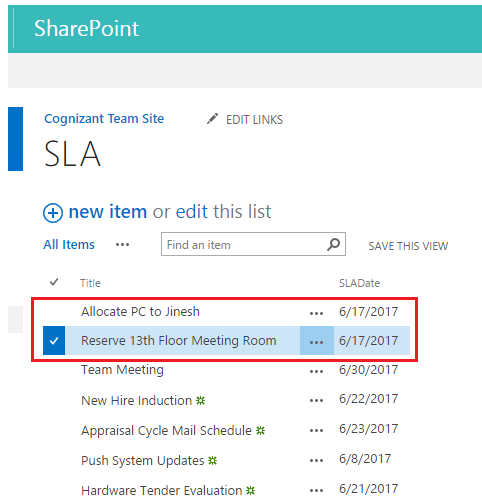Open ellipsis menu for New Hire Induction
Viewport: 482px width, 504px height.
(x=316, y=400)
